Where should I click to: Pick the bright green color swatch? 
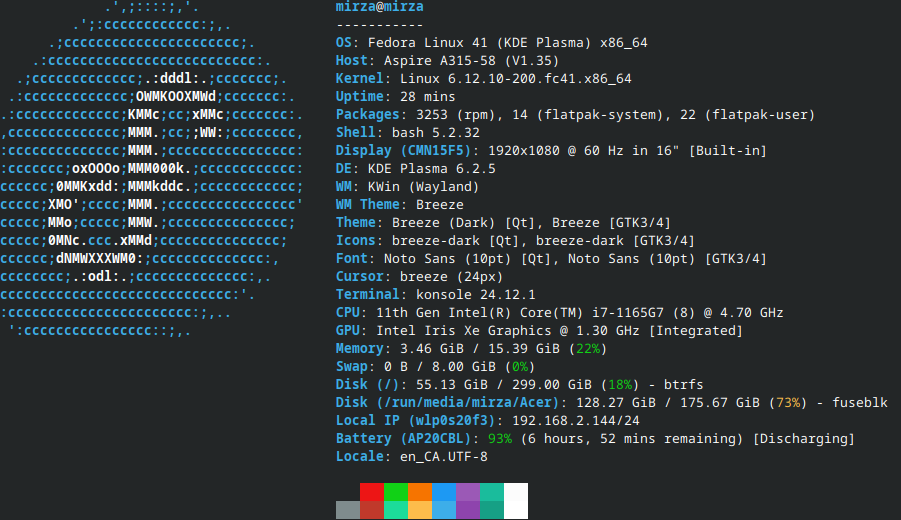pos(396,492)
